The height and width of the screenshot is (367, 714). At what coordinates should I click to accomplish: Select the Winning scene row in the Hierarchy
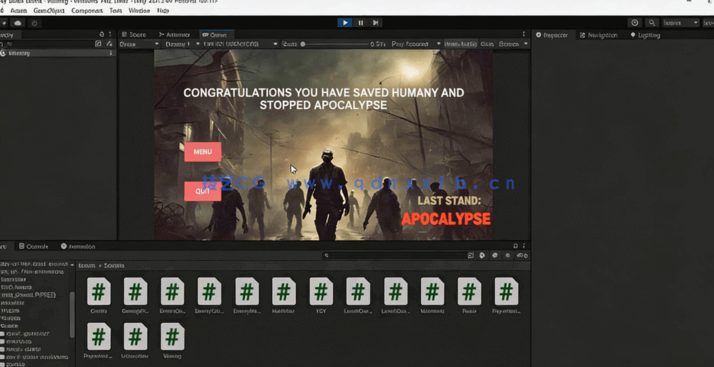click(x=57, y=53)
